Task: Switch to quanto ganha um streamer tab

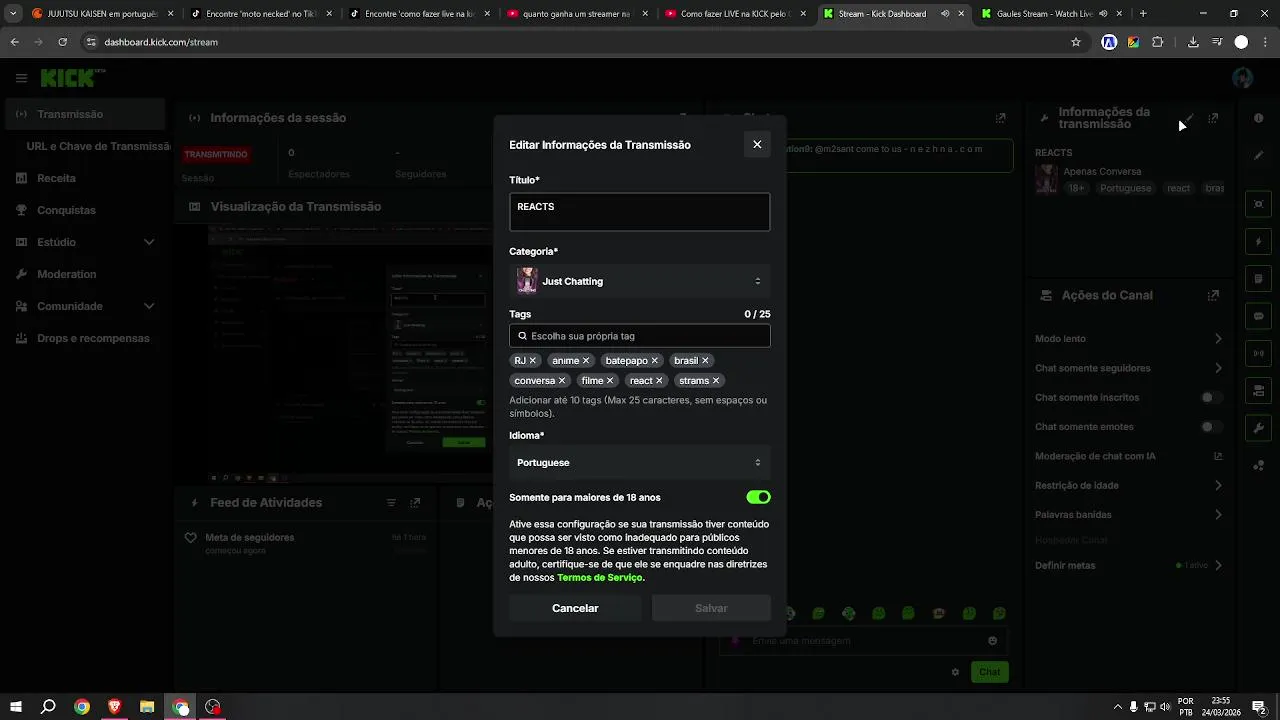Action: 576,14
